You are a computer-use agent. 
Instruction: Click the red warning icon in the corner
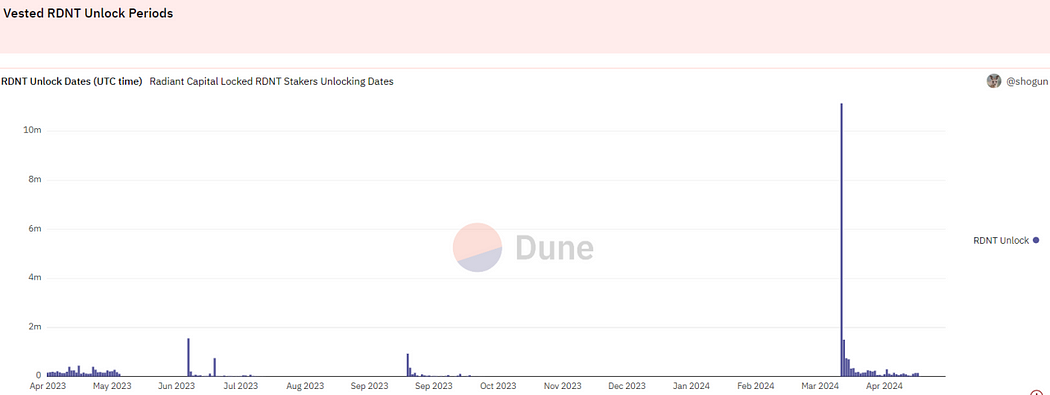(1037, 394)
